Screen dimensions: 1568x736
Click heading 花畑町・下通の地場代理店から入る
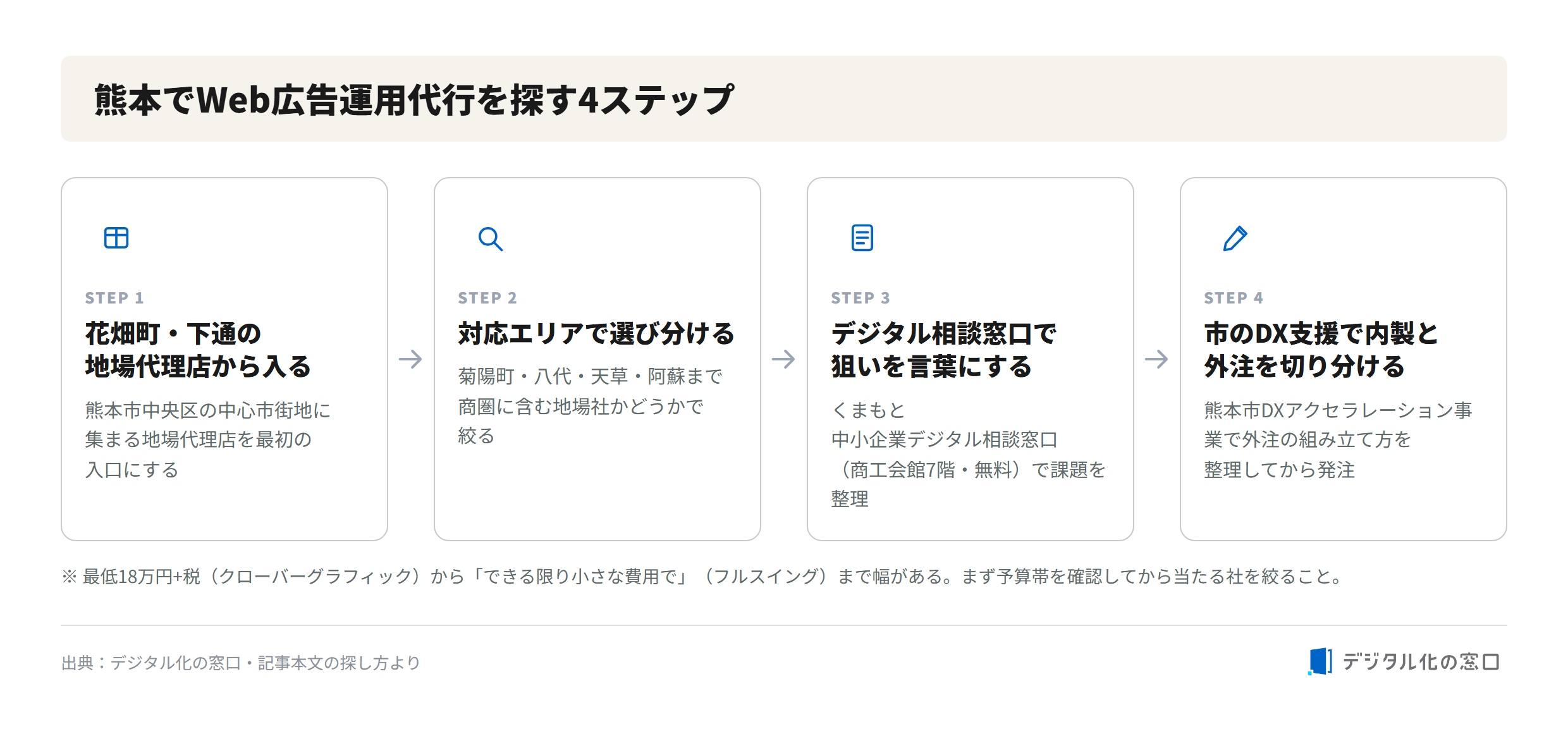coord(199,350)
